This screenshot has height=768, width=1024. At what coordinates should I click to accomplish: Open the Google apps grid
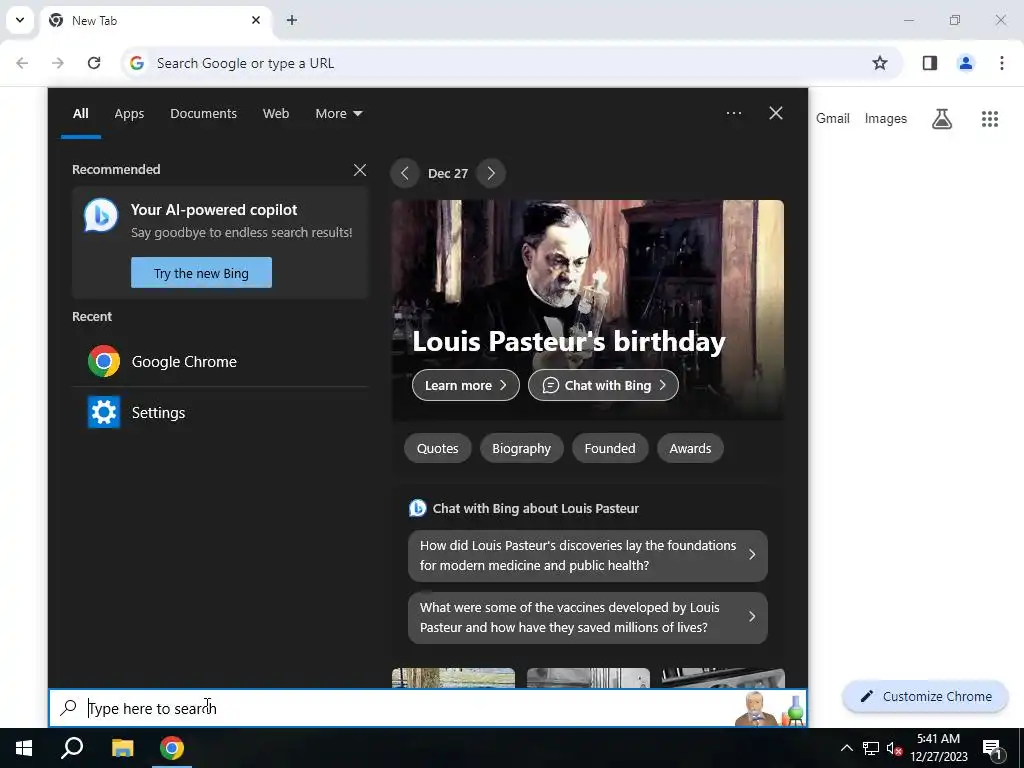(x=989, y=119)
